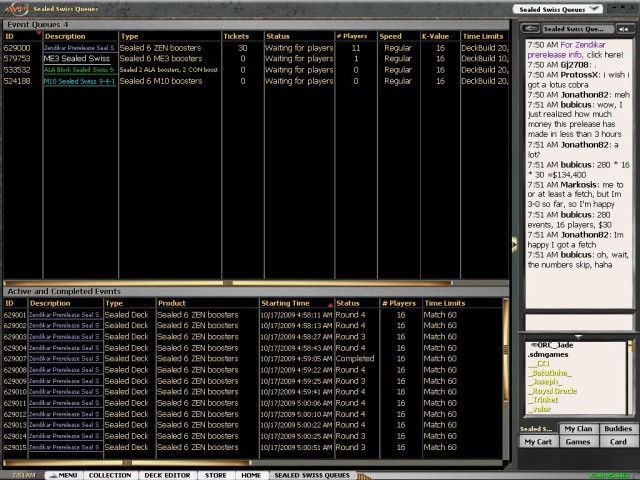Click the clock showing 7:51 AM
The image size is (640, 480).
coord(23,476)
